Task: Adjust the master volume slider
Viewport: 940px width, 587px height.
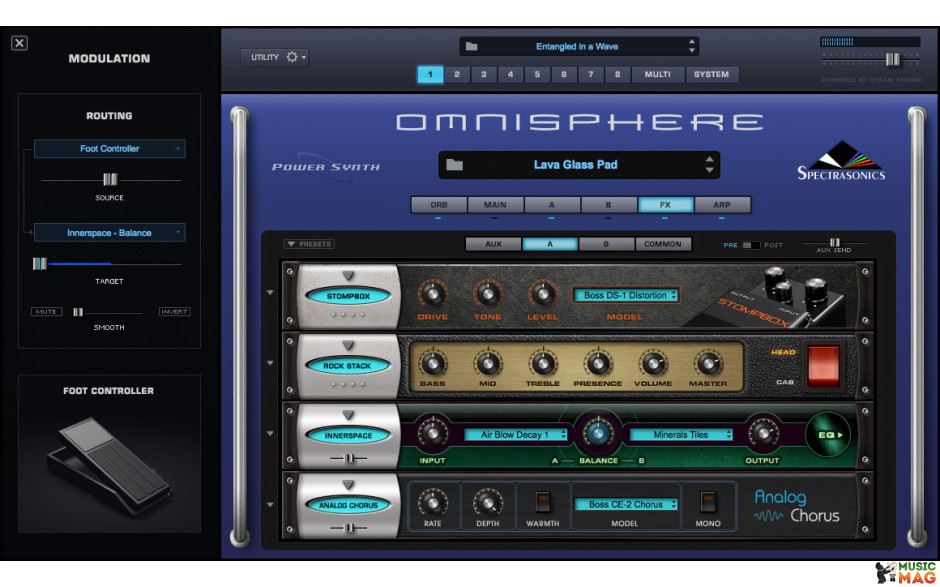Action: (x=893, y=59)
